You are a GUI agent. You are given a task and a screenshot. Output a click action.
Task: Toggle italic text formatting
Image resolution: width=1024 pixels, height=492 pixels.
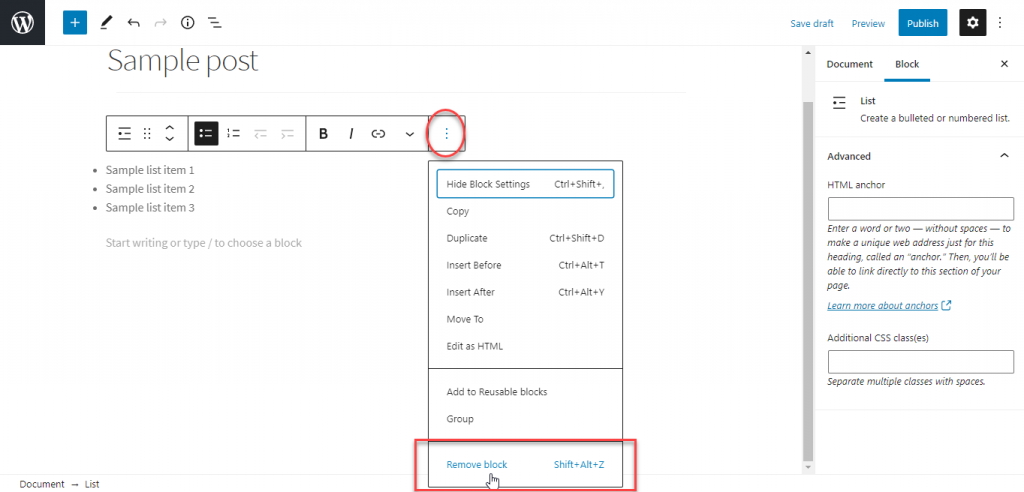[x=351, y=134]
